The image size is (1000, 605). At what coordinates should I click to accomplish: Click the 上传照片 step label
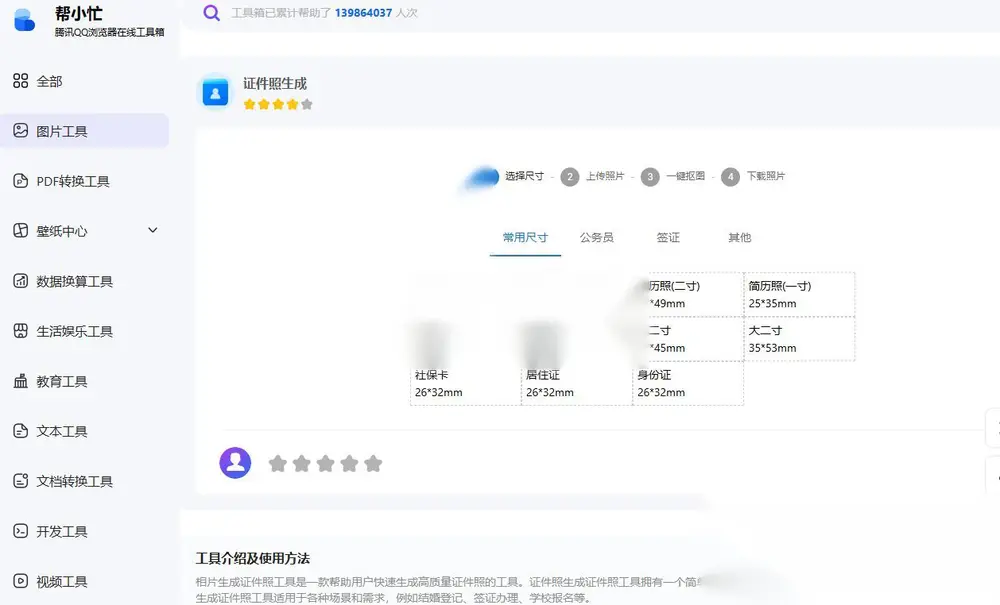click(605, 176)
